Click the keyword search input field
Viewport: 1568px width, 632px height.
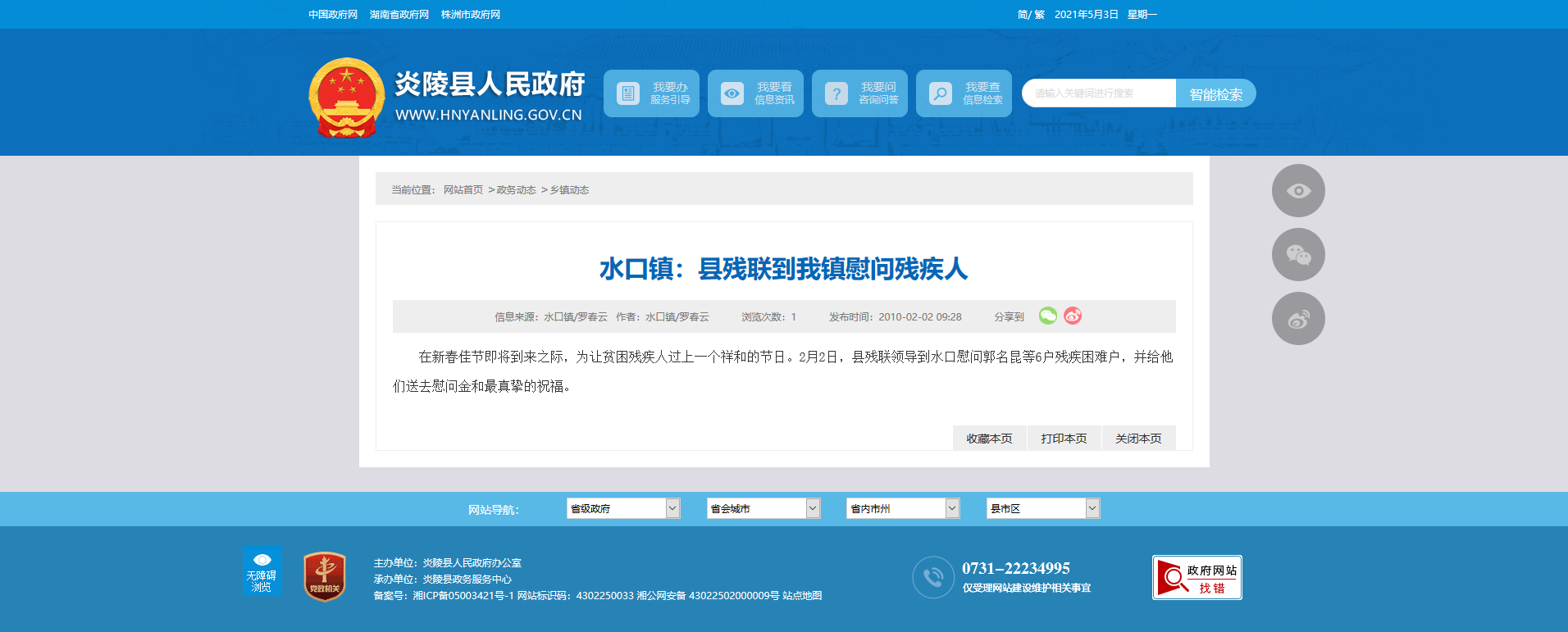coord(1099,93)
